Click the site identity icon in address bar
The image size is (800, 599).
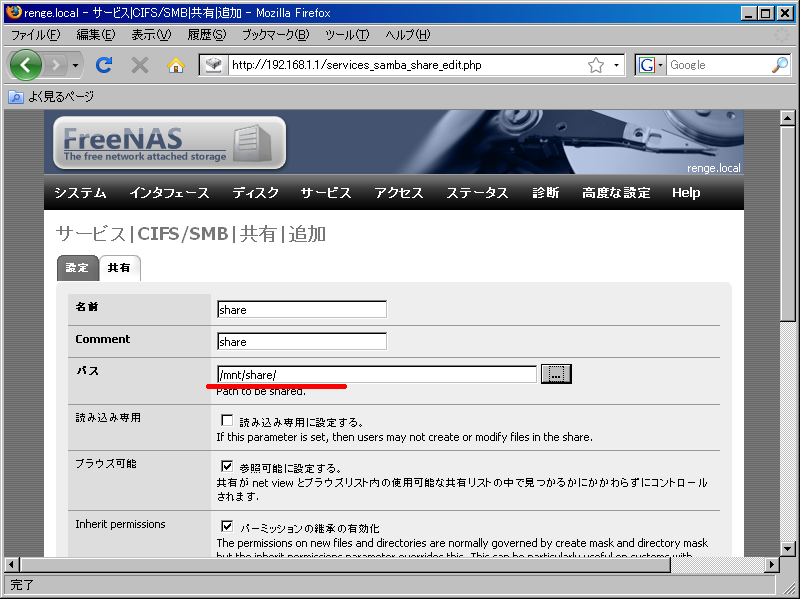[x=213, y=65]
